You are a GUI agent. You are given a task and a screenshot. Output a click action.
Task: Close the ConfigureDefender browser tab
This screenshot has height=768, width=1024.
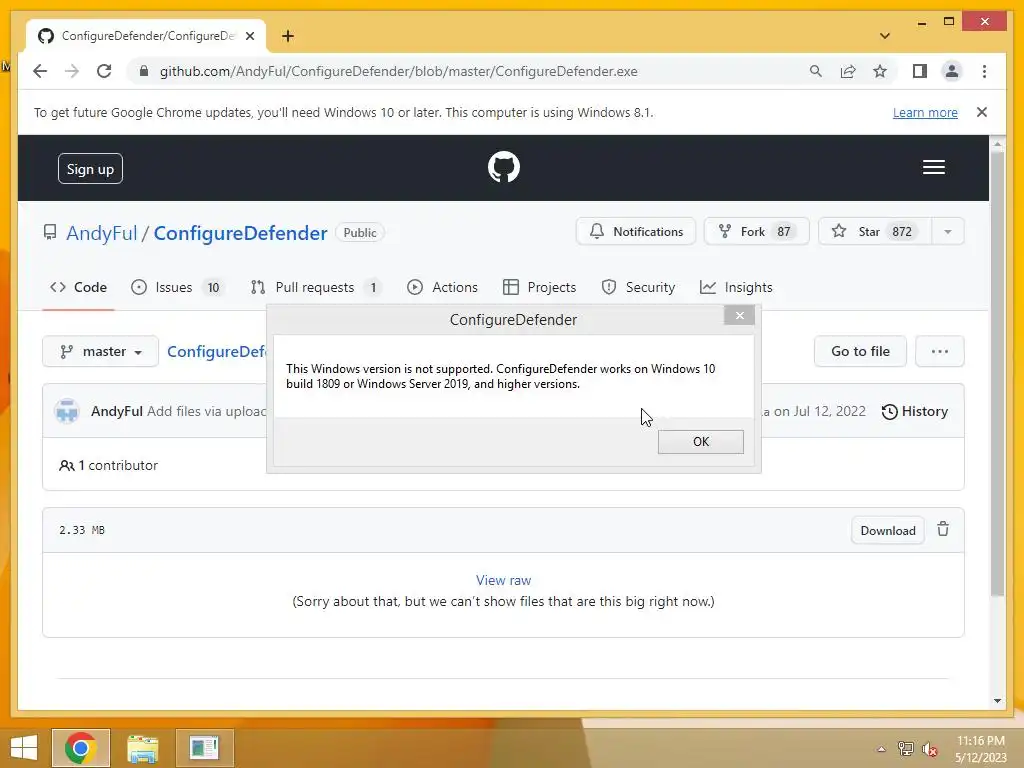click(x=249, y=36)
